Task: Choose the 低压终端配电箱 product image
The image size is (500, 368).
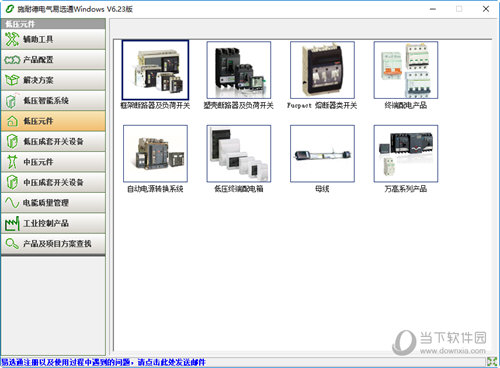Action: (239, 154)
